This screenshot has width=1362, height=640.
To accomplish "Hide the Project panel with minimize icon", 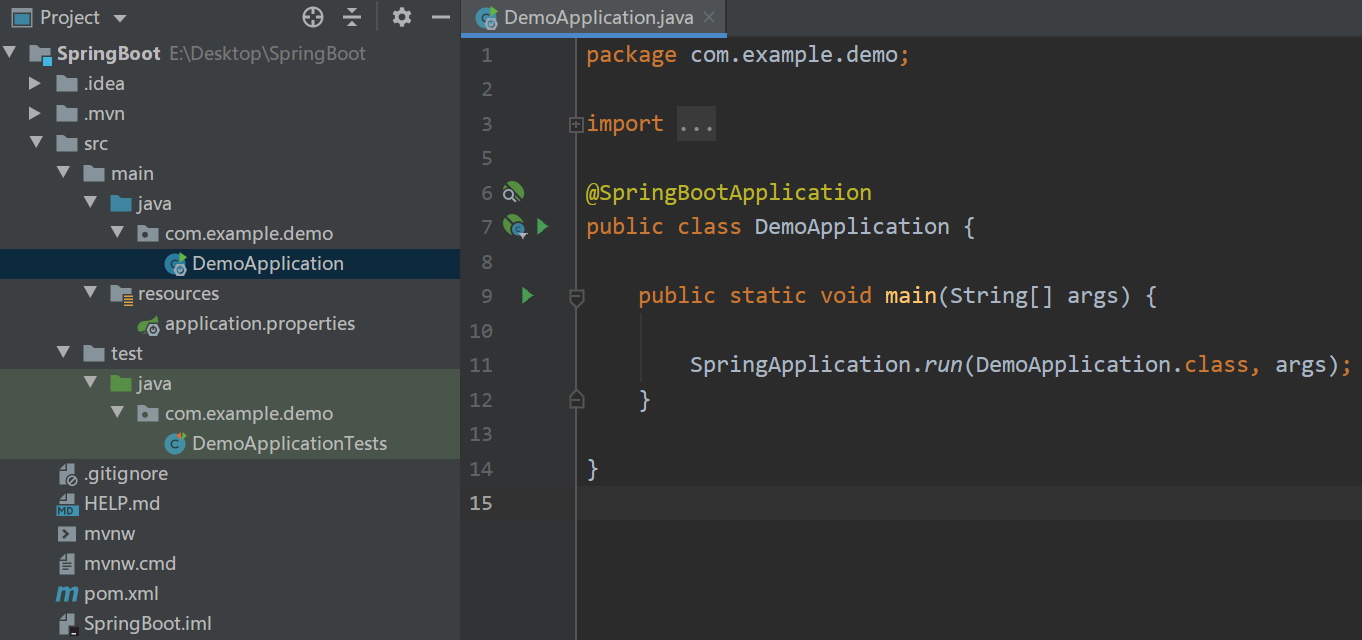I will pyautogui.click(x=440, y=17).
